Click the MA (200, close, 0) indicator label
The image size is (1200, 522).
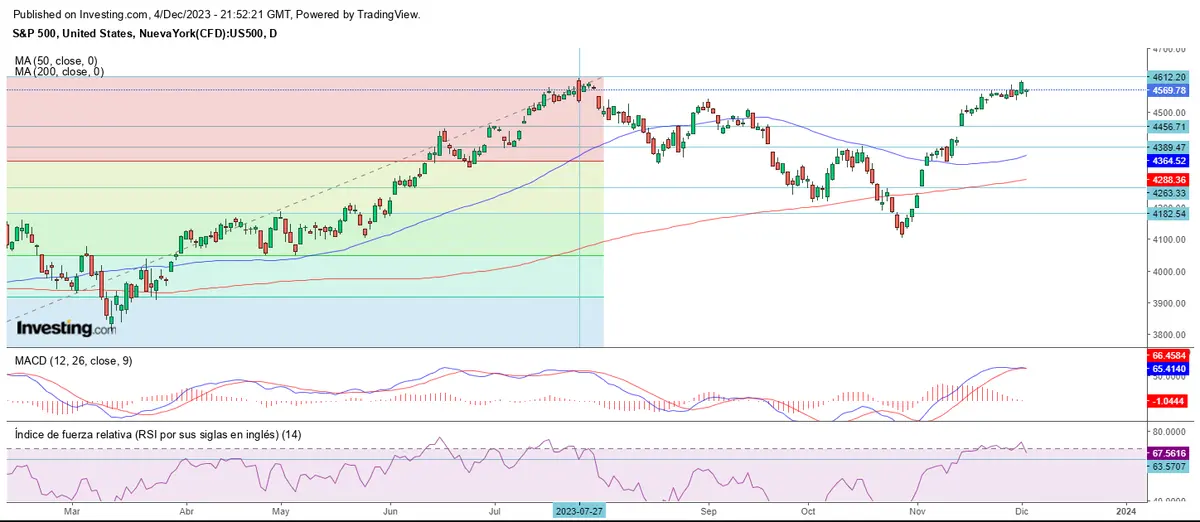coord(59,72)
